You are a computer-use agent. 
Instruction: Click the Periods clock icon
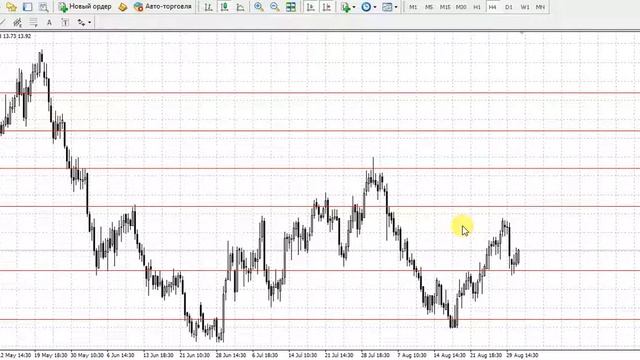pyautogui.click(x=366, y=7)
